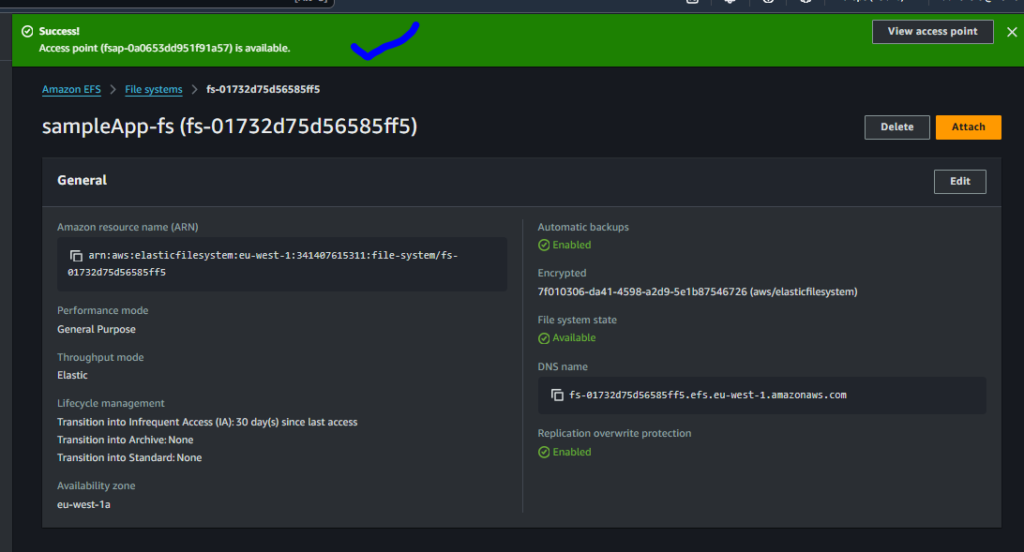Go to Amazon EFS breadcrumb
1024x552 pixels.
click(71, 89)
